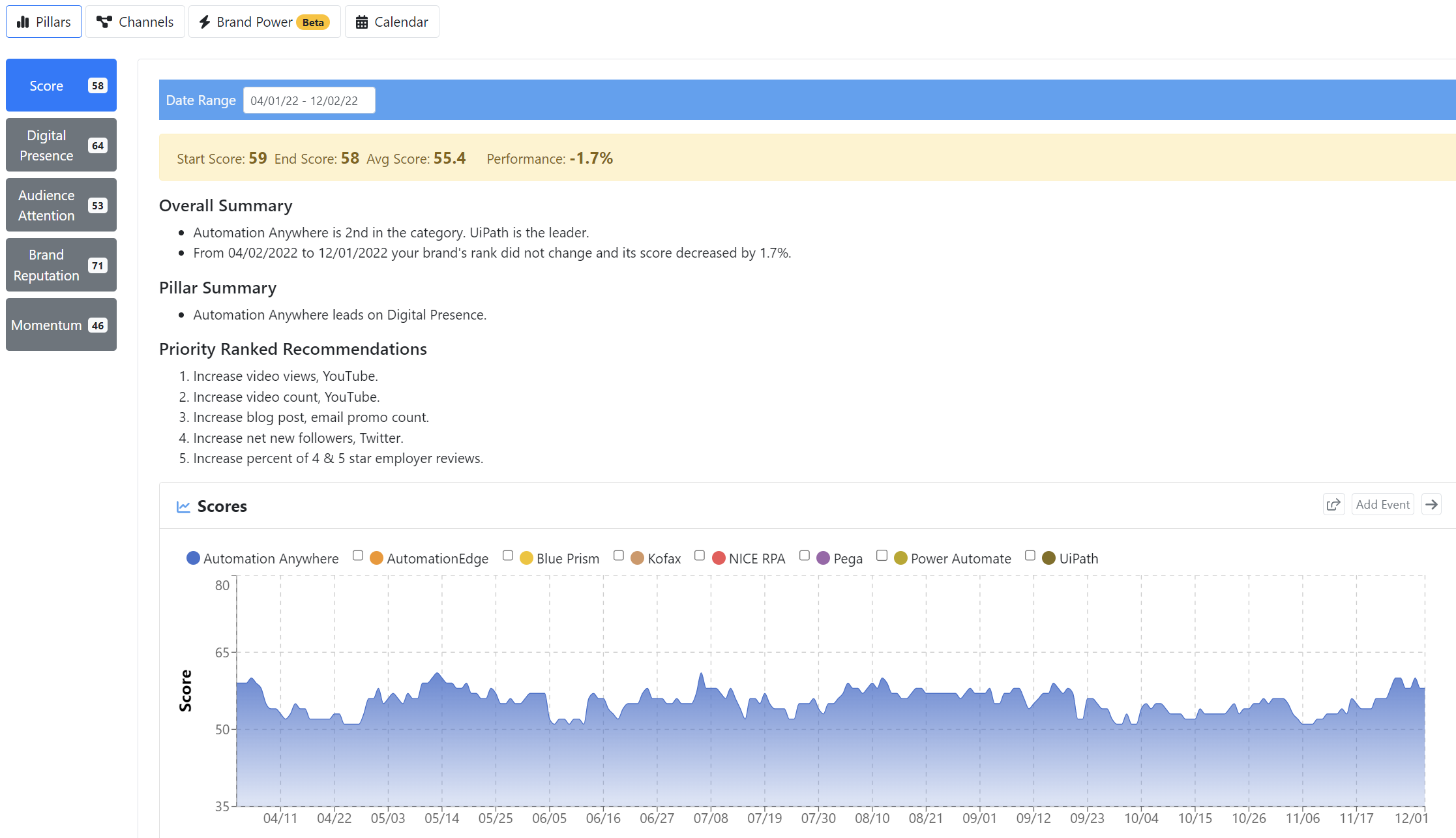Click the right arrow icon beside Add Event
The width and height of the screenshot is (1456, 838).
(1431, 505)
